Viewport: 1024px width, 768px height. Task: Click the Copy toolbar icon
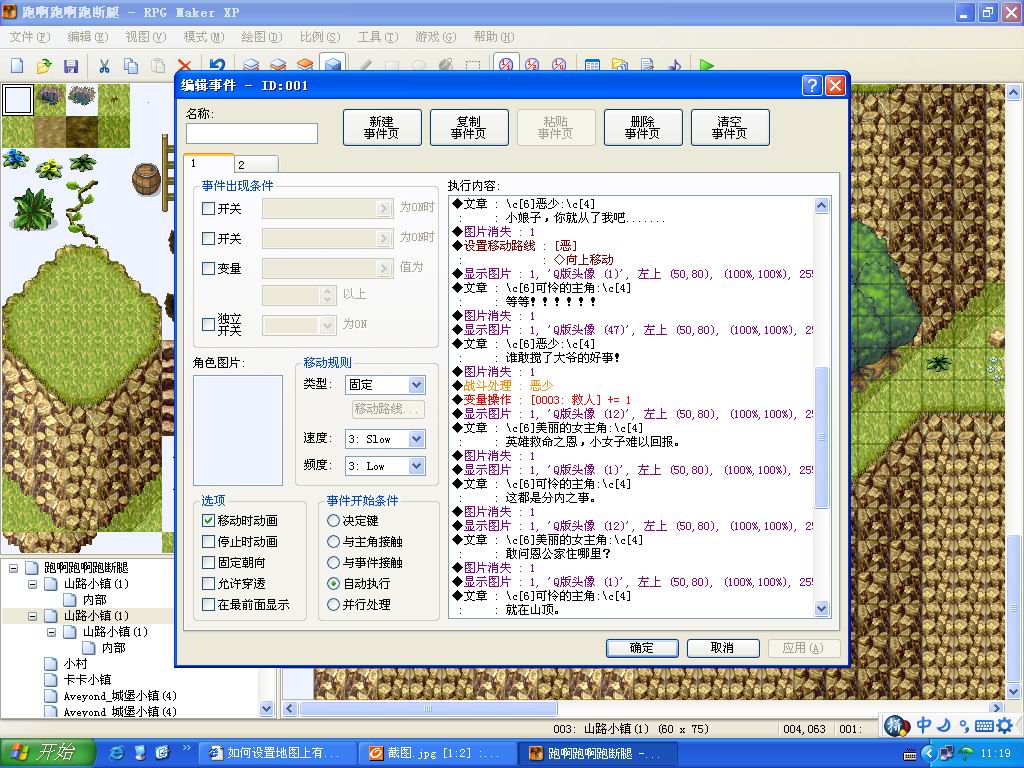tap(131, 65)
